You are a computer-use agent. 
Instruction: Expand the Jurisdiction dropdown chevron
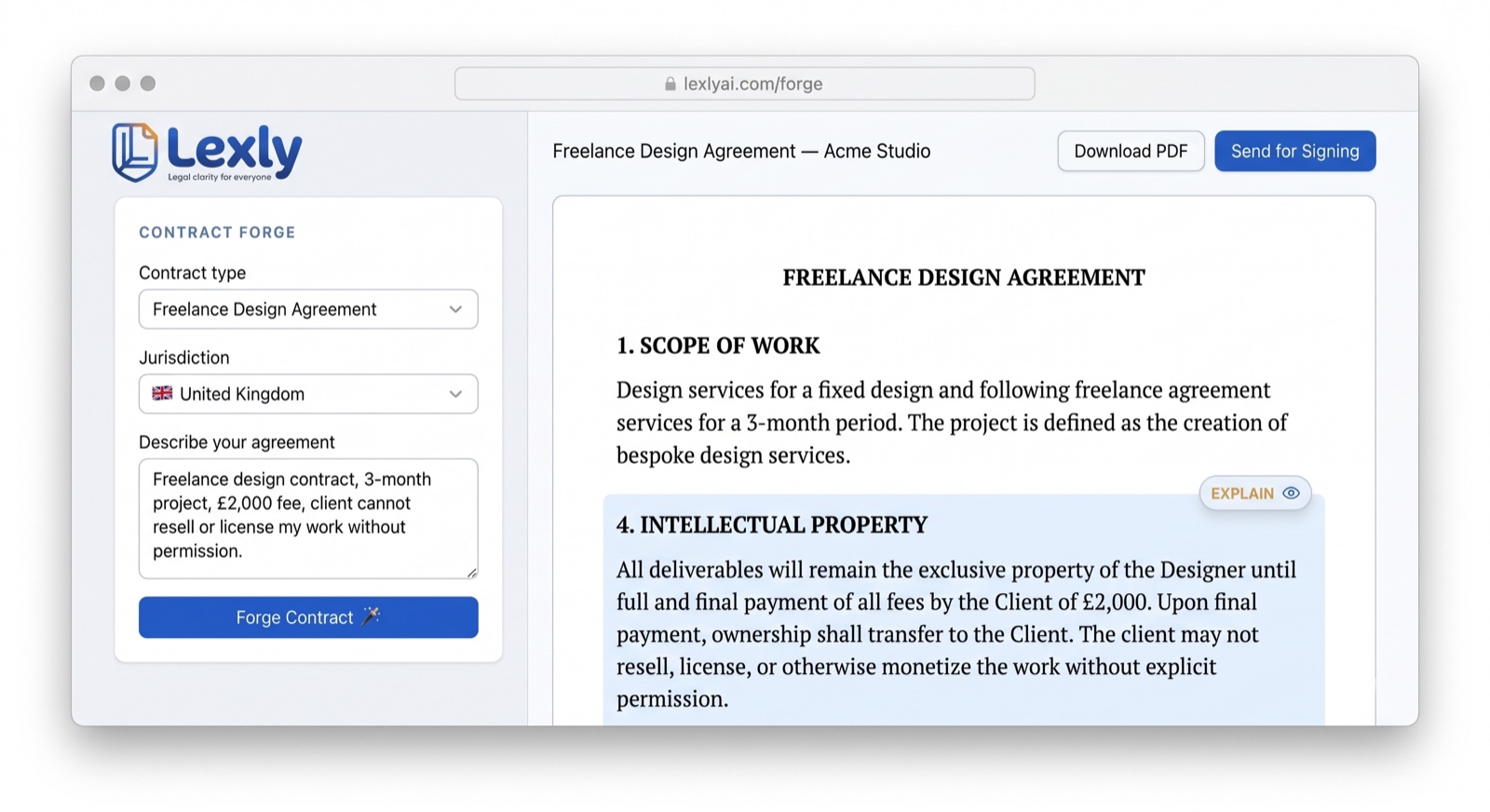pyautogui.click(x=455, y=394)
